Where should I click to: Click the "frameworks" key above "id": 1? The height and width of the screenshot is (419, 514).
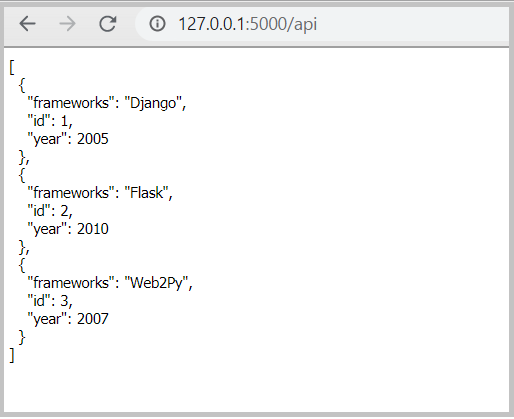(x=71, y=103)
